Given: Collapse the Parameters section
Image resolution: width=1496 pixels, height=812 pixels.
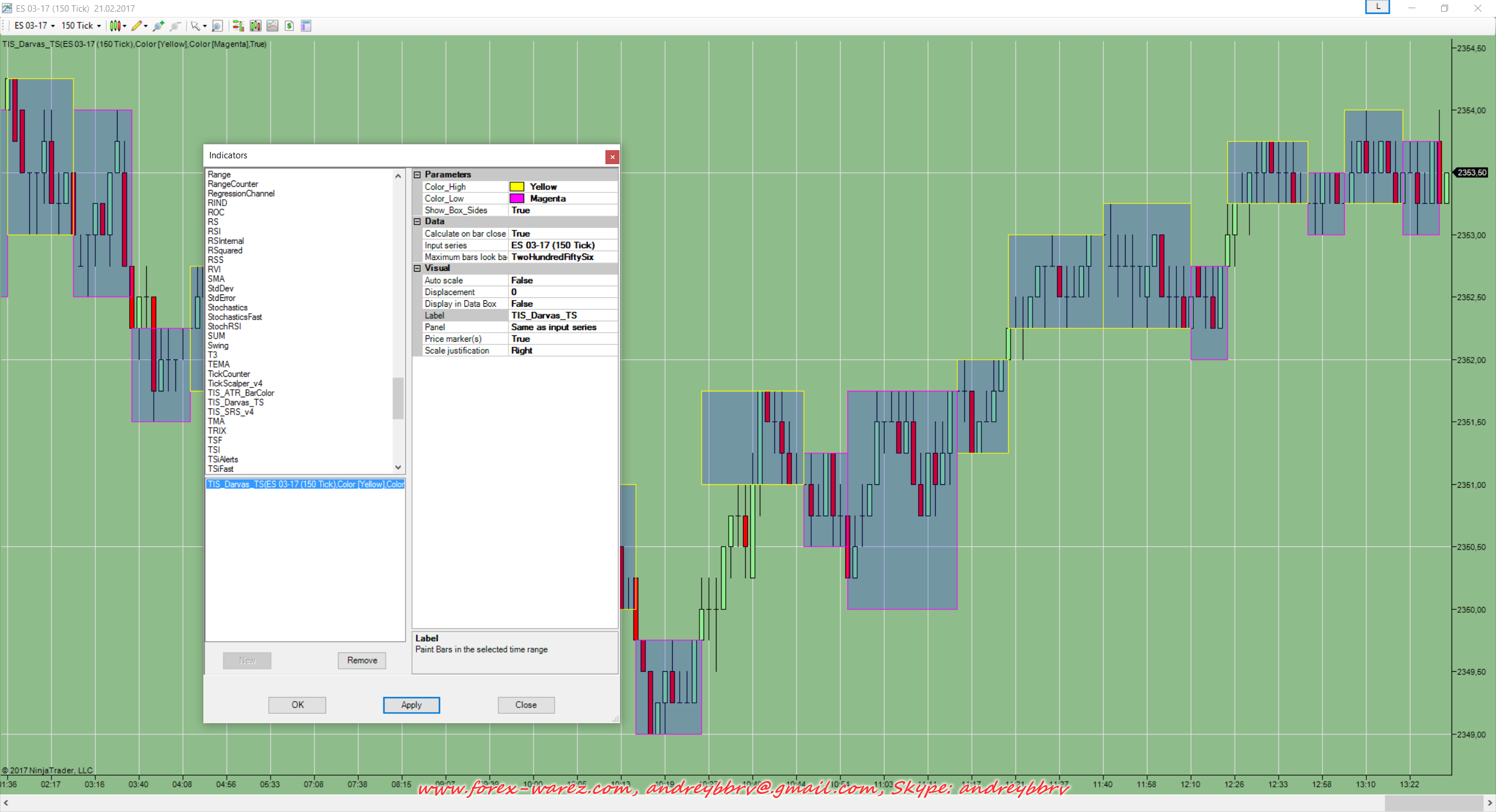Looking at the screenshot, I should [417, 175].
